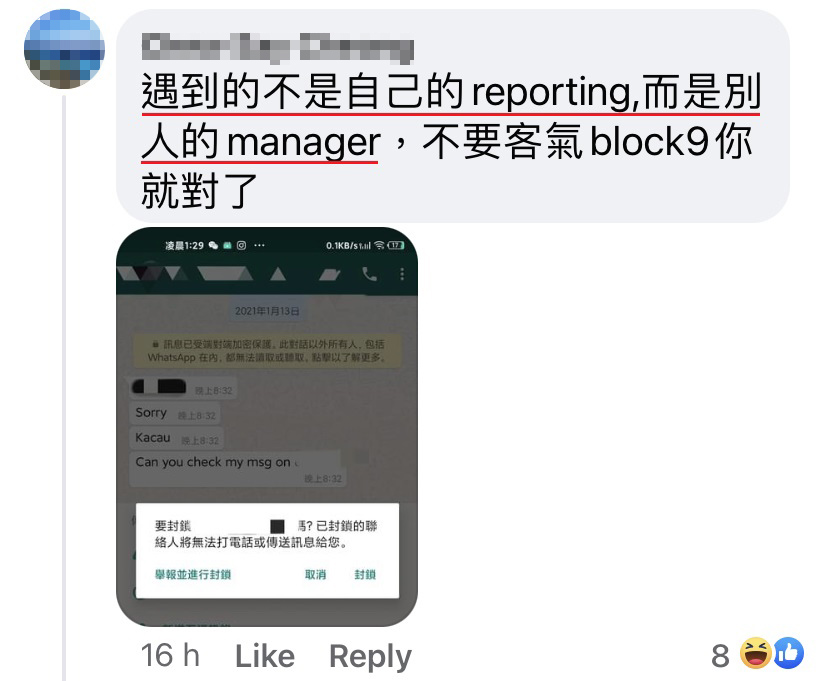
Task: Open the three-dot menu in chat header
Action: [402, 273]
